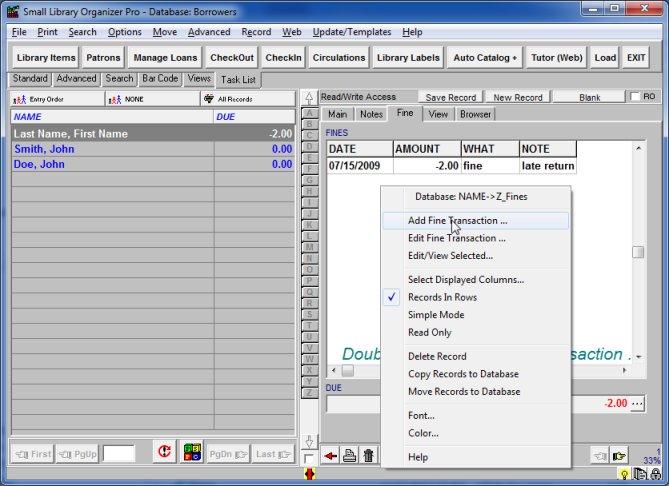The width and height of the screenshot is (669, 486).
Task: Click the down arrow below alphabet strip
Action: [x=309, y=442]
